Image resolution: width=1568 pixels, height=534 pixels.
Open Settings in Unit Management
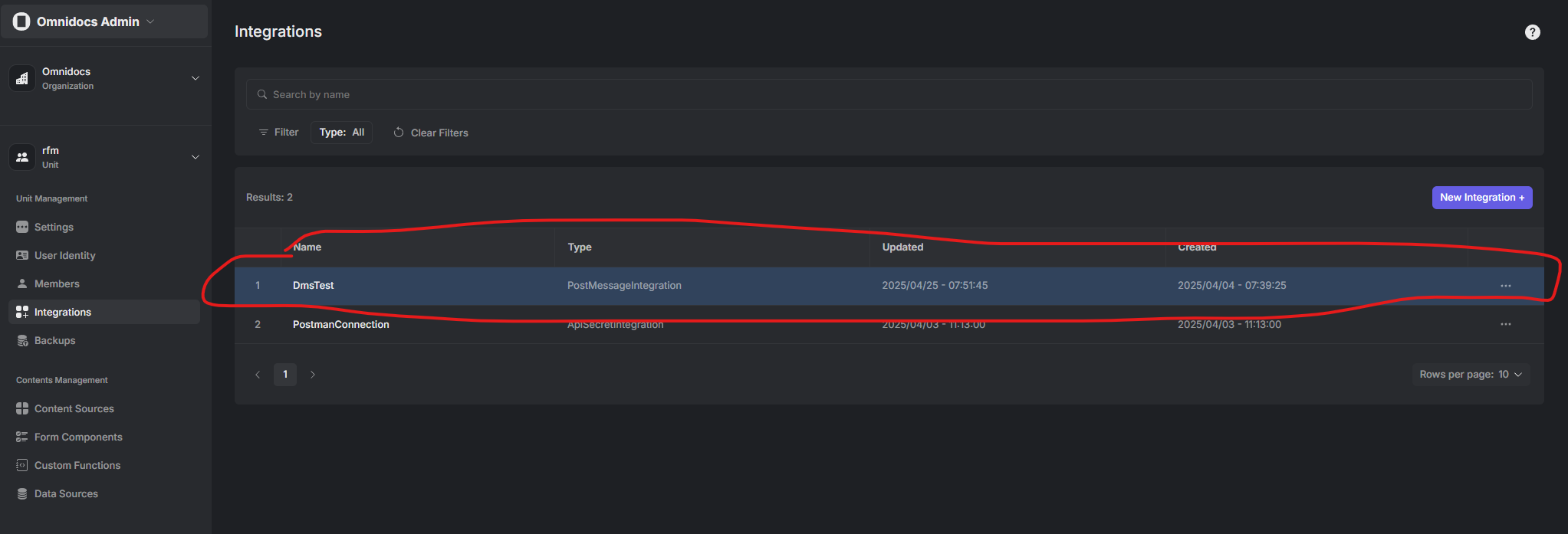(54, 227)
